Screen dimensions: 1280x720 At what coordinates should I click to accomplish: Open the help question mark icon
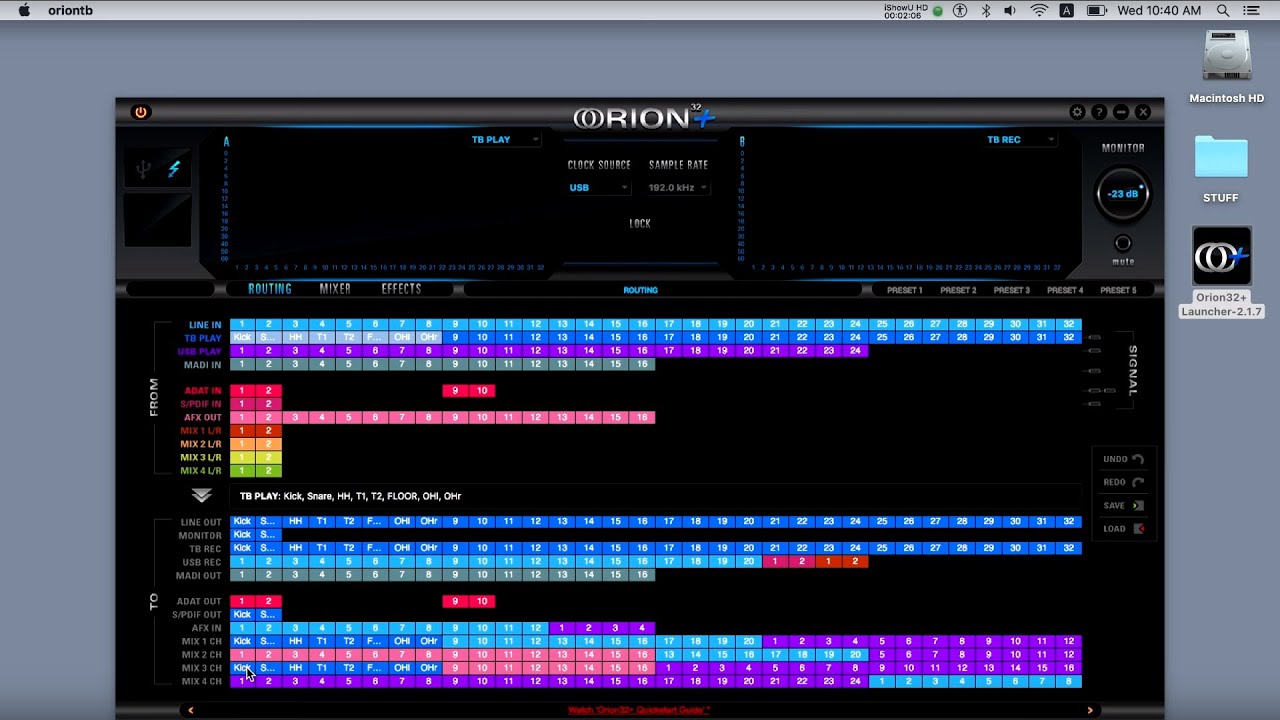pos(1099,112)
